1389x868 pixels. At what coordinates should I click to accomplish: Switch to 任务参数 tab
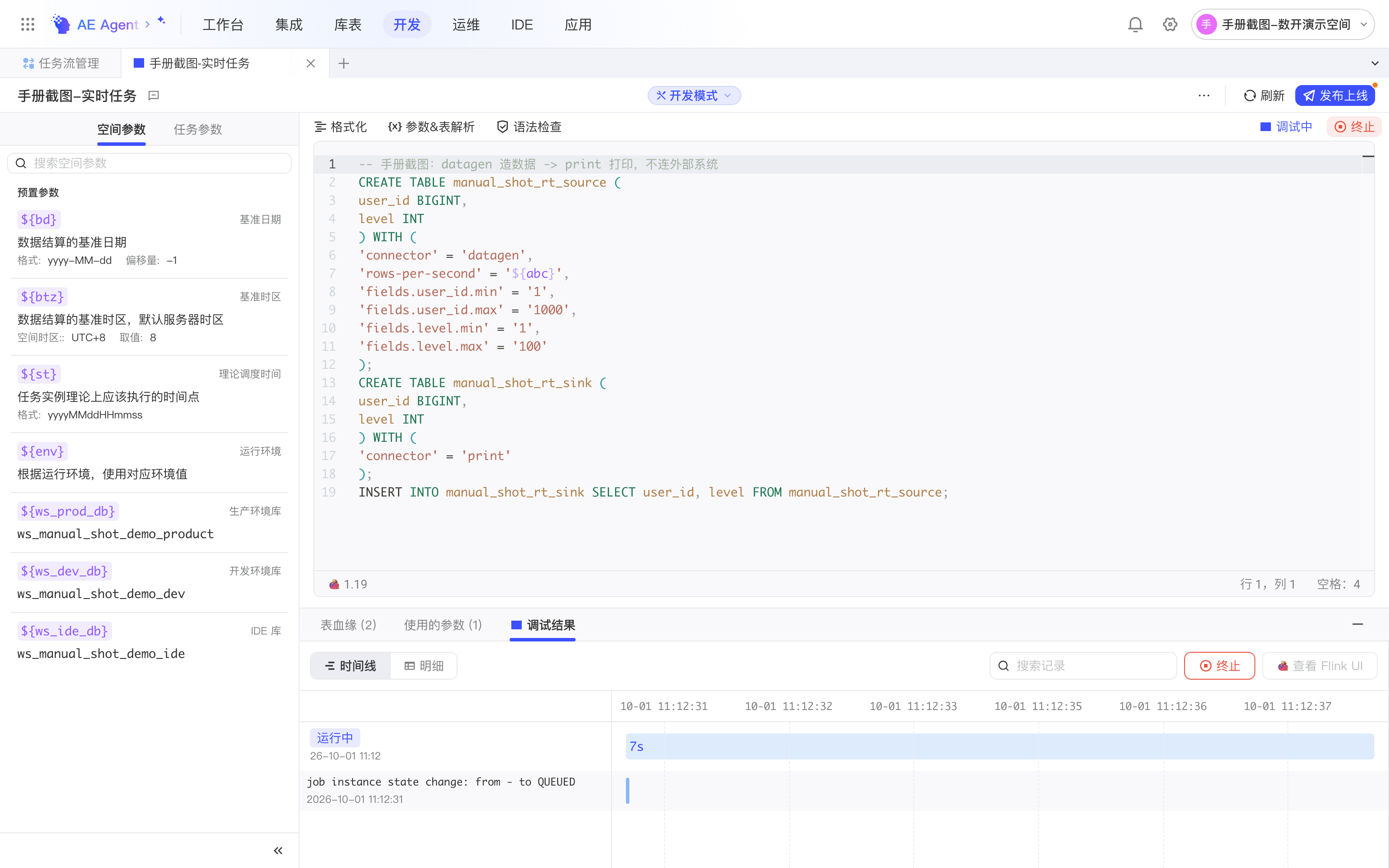tap(198, 129)
